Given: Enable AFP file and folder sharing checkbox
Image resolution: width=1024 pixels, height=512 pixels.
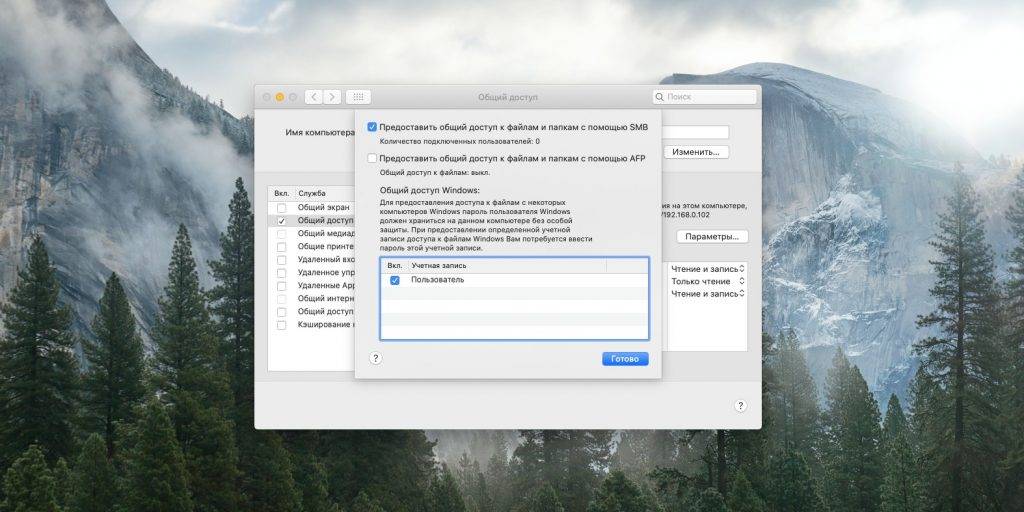Looking at the screenshot, I should (372, 158).
